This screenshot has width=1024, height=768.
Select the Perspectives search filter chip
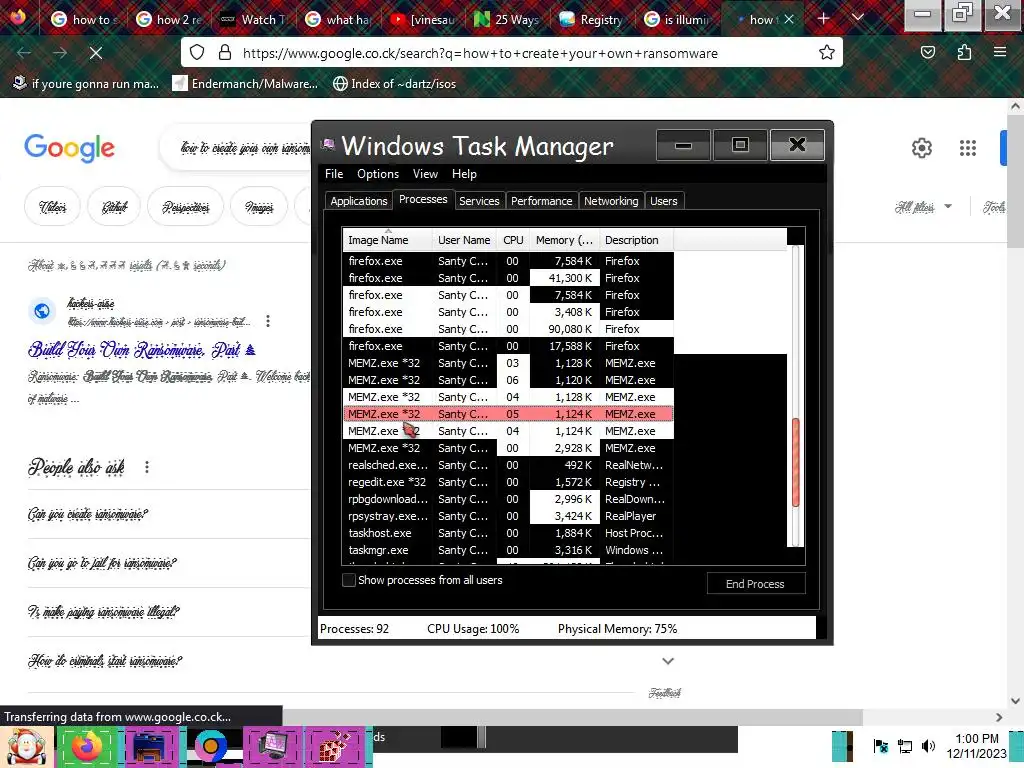[185, 207]
